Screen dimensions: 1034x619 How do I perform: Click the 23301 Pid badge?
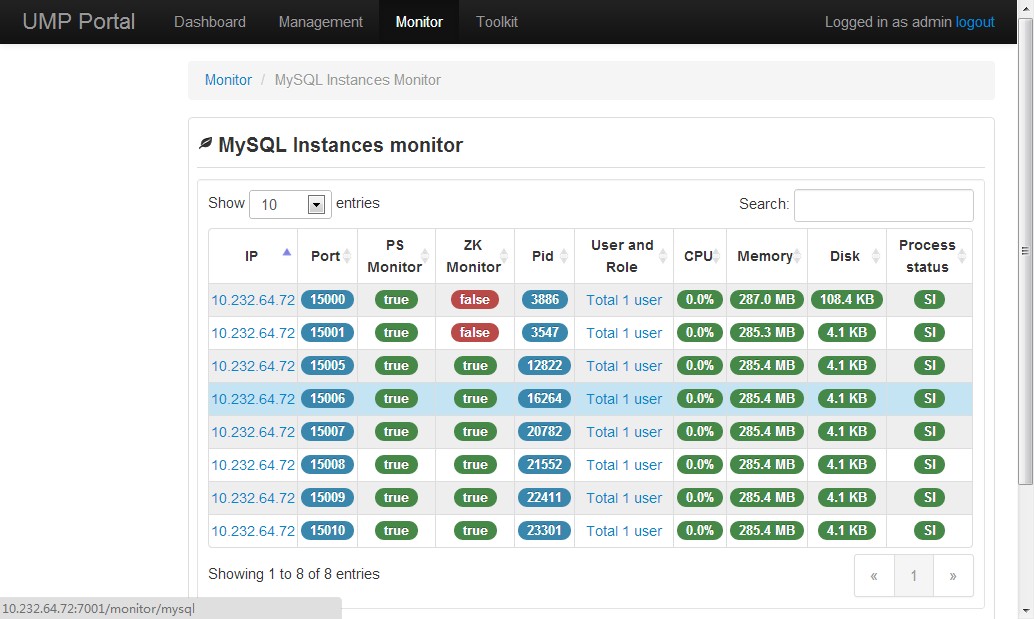pyautogui.click(x=545, y=530)
